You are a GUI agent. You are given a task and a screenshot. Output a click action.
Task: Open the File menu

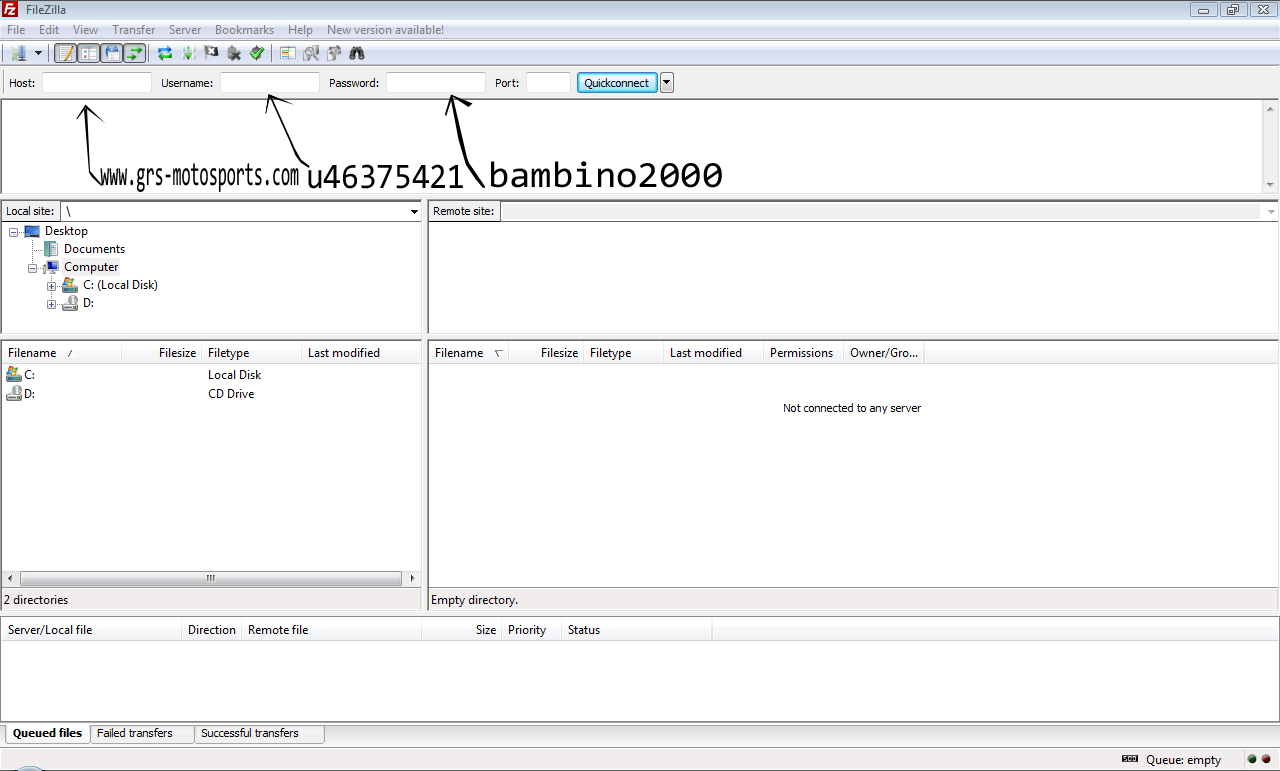[16, 30]
